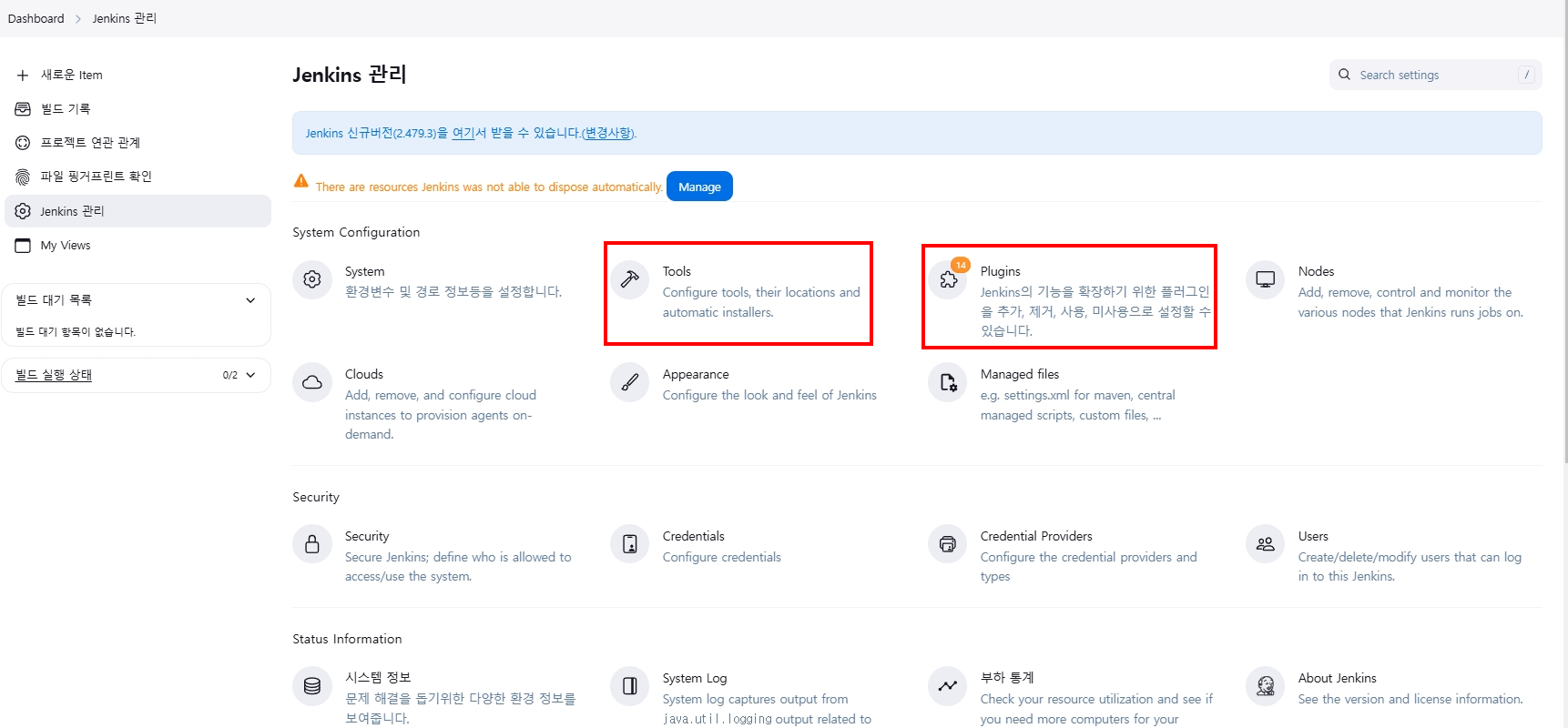Click the Users people icon
This screenshot has height=728, width=1568.
point(1266,544)
